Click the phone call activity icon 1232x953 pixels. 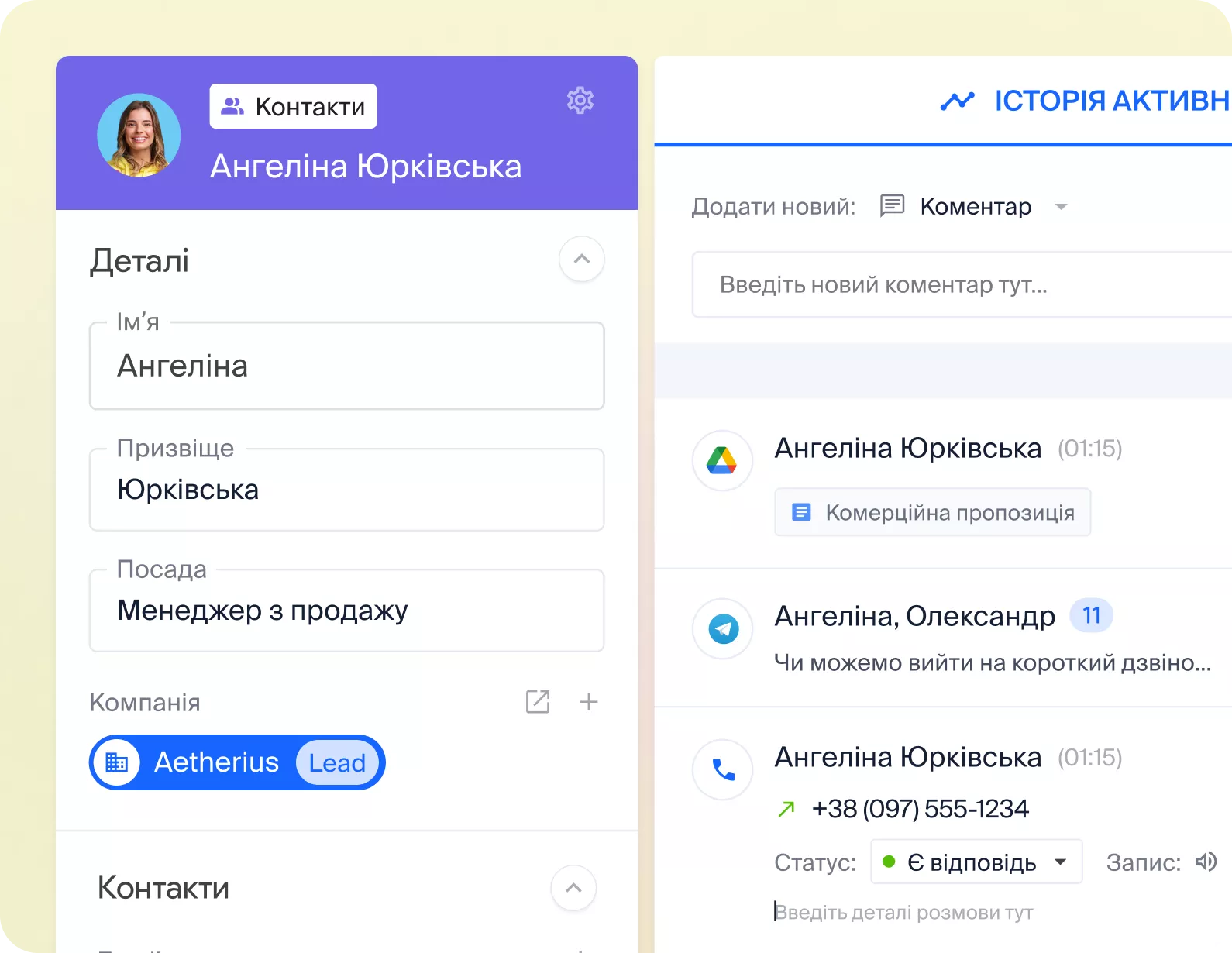pos(722,769)
